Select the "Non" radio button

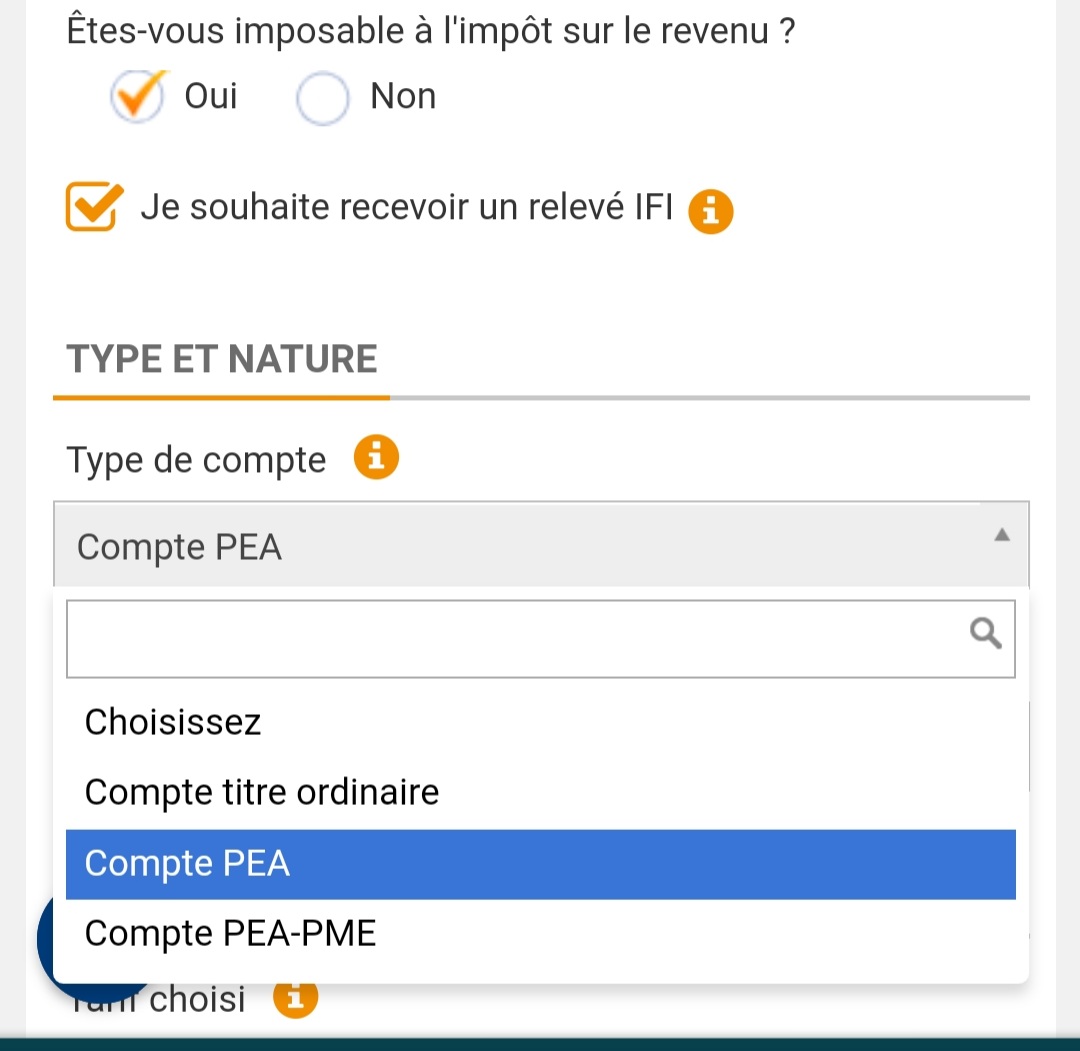[x=323, y=98]
